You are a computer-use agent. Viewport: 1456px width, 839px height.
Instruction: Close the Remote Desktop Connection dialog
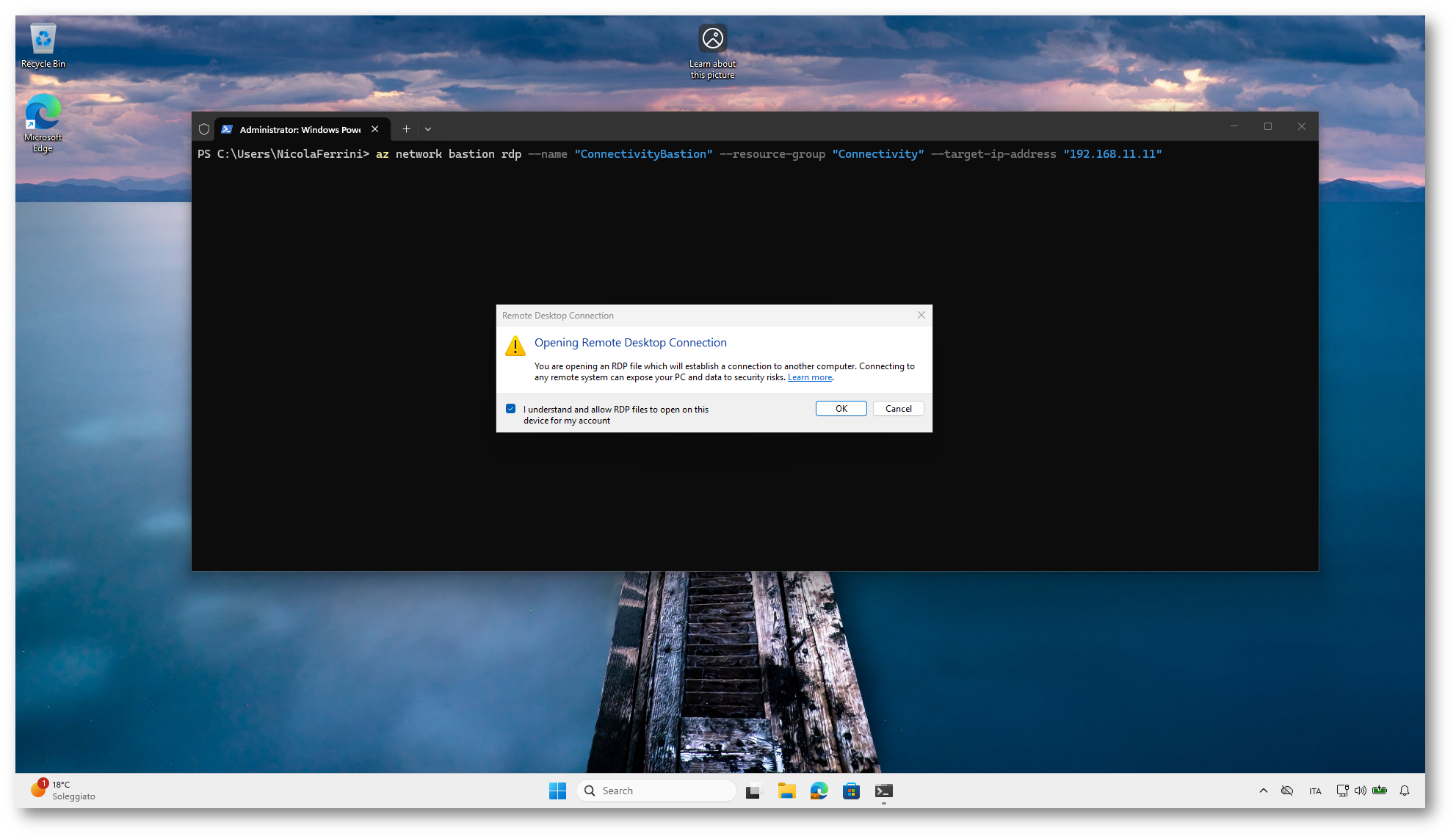click(x=921, y=316)
